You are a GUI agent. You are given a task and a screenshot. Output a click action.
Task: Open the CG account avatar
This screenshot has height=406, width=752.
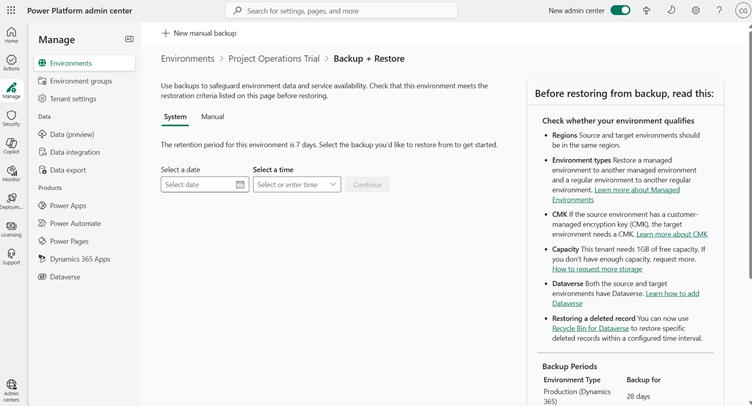743,10
